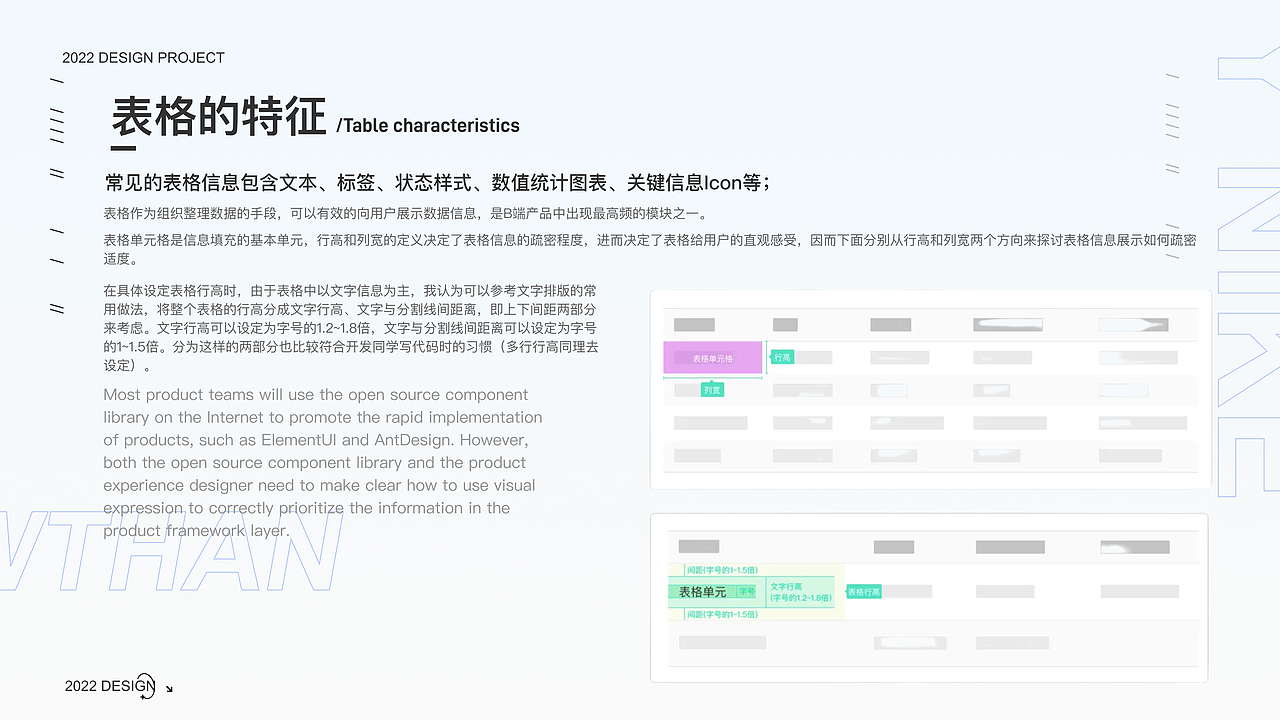
Task: Click the 2022 DESIGN footer text
Action: [110, 686]
